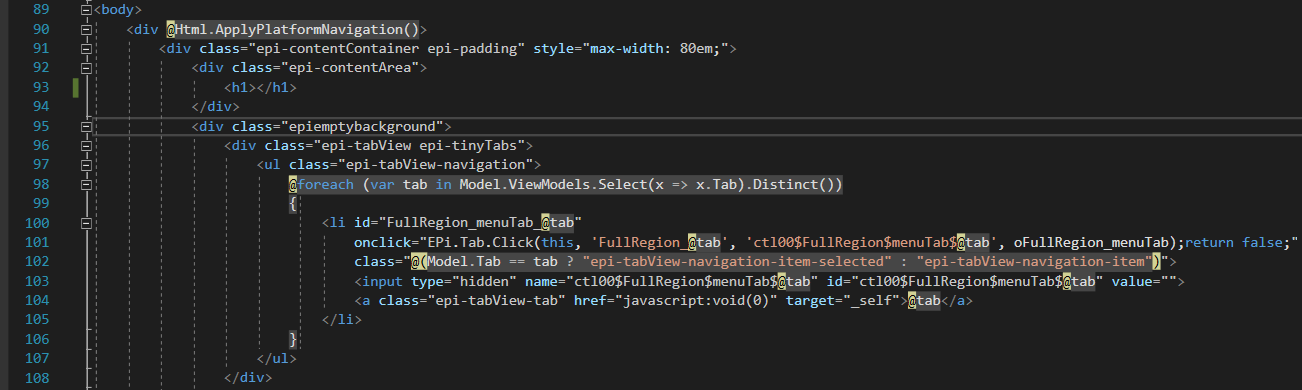Click the closing </ul> tag
1302x390 pixels.
click(x=278, y=359)
